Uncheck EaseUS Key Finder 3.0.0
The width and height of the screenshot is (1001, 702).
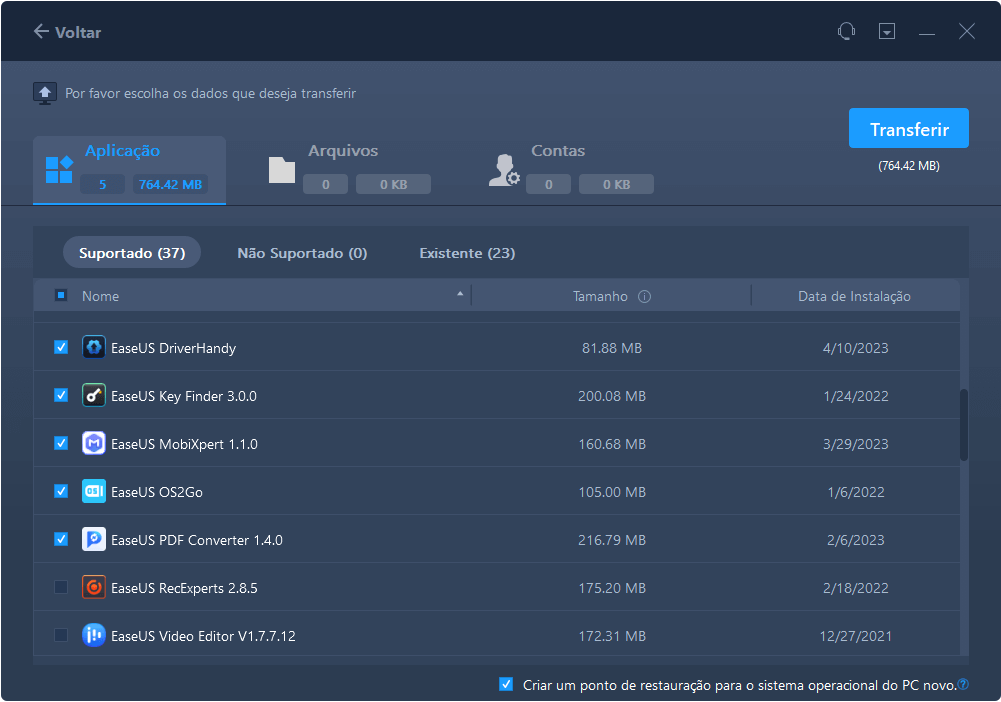tap(61, 395)
